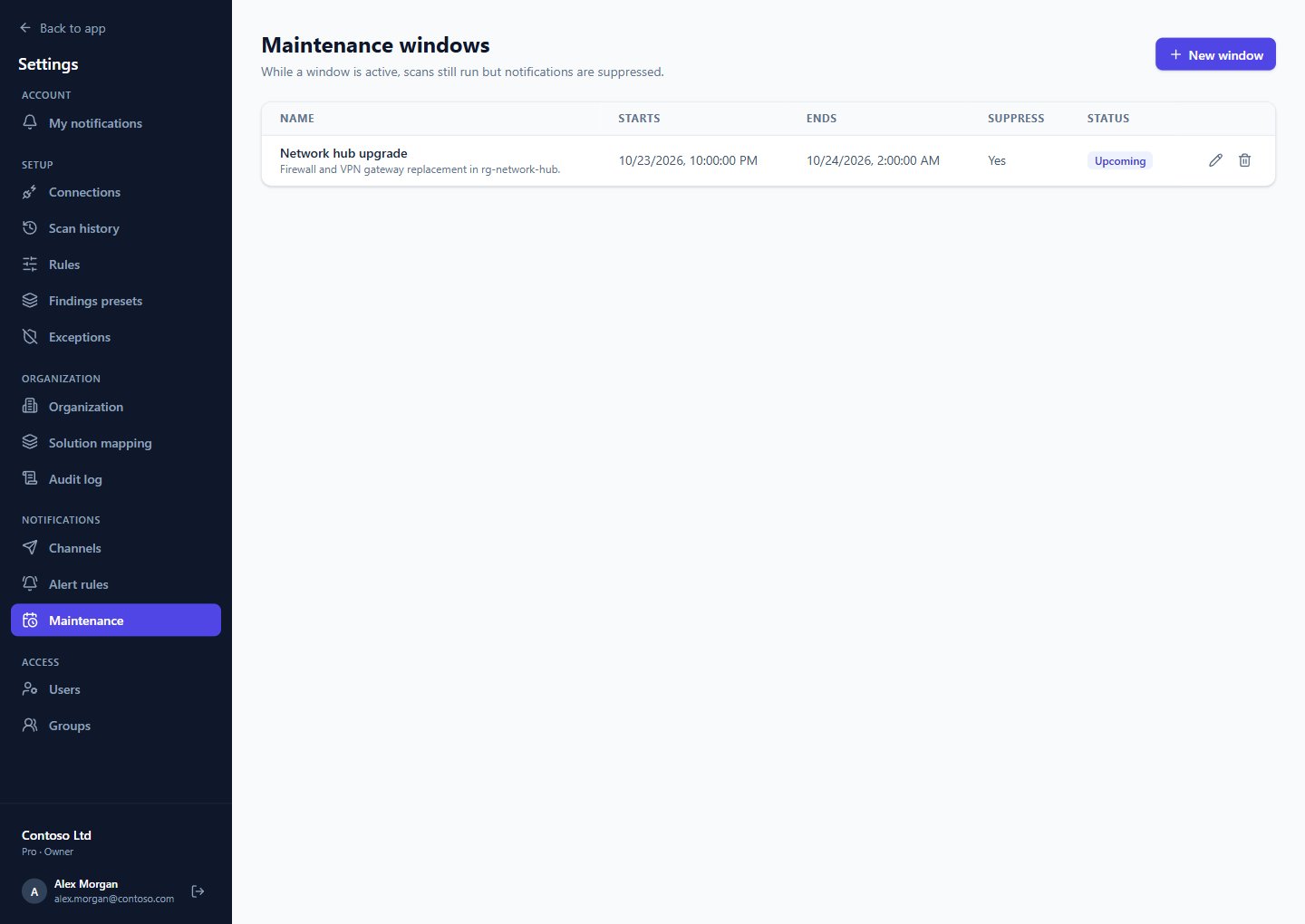
Task: Click the bell icon for My notifications
Action: point(30,122)
